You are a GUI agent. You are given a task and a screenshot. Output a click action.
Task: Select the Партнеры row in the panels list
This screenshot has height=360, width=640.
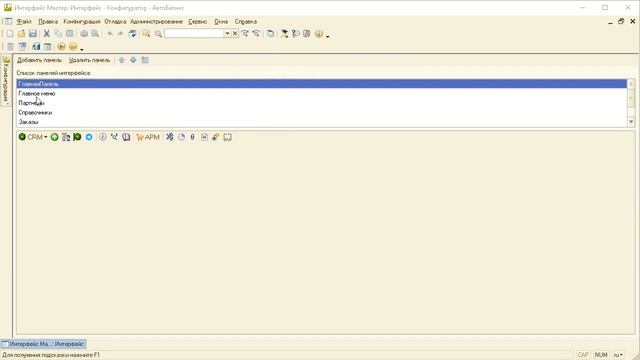tap(322, 103)
